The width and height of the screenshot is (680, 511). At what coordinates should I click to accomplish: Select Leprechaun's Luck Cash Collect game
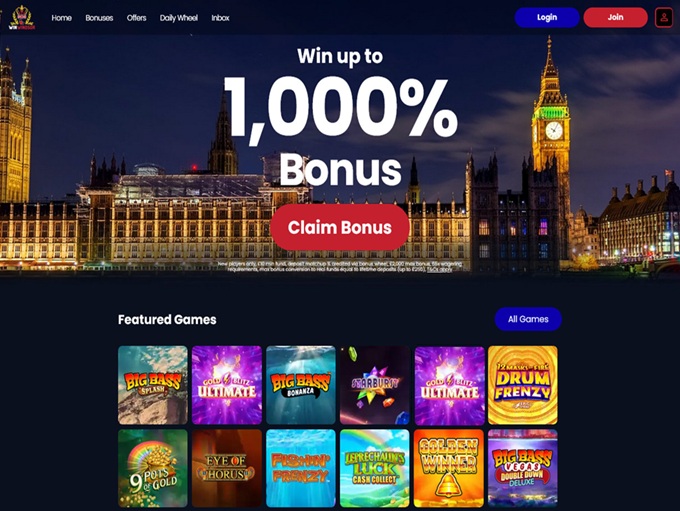[375, 468]
